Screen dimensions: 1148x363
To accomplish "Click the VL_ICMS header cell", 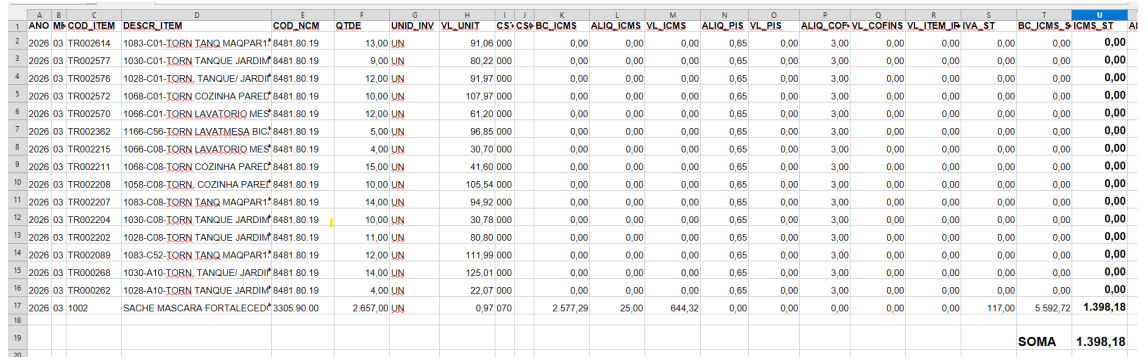I will click(672, 26).
